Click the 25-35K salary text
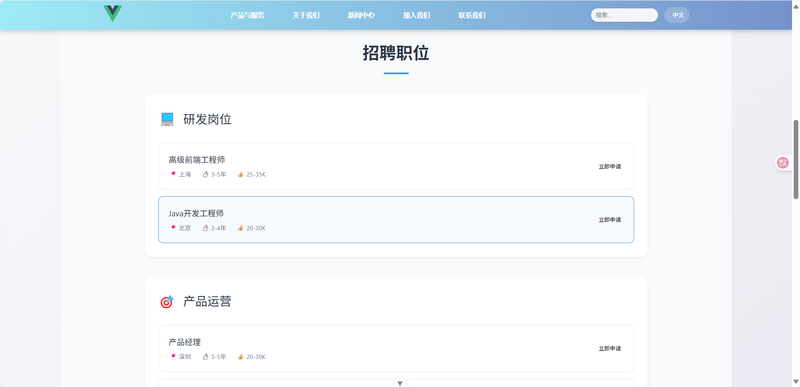800x387 pixels. [256, 174]
